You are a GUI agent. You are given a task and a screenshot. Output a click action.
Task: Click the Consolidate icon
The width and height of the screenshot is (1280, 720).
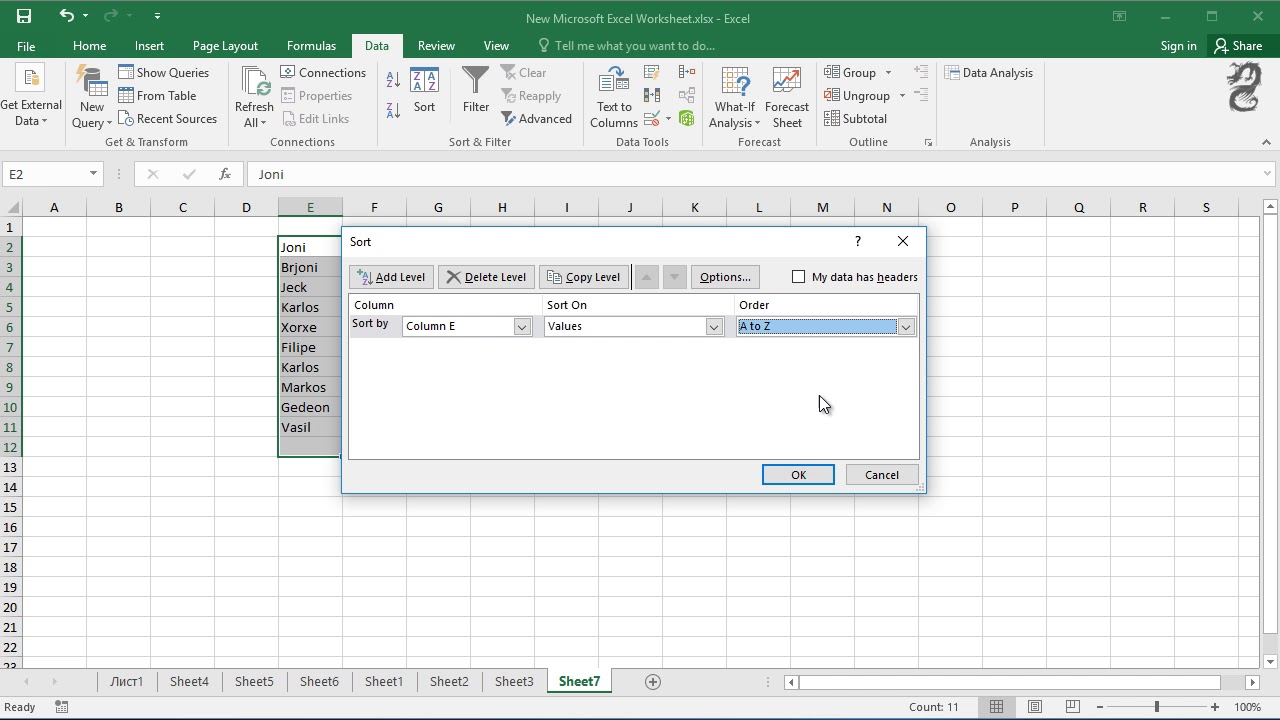point(686,72)
